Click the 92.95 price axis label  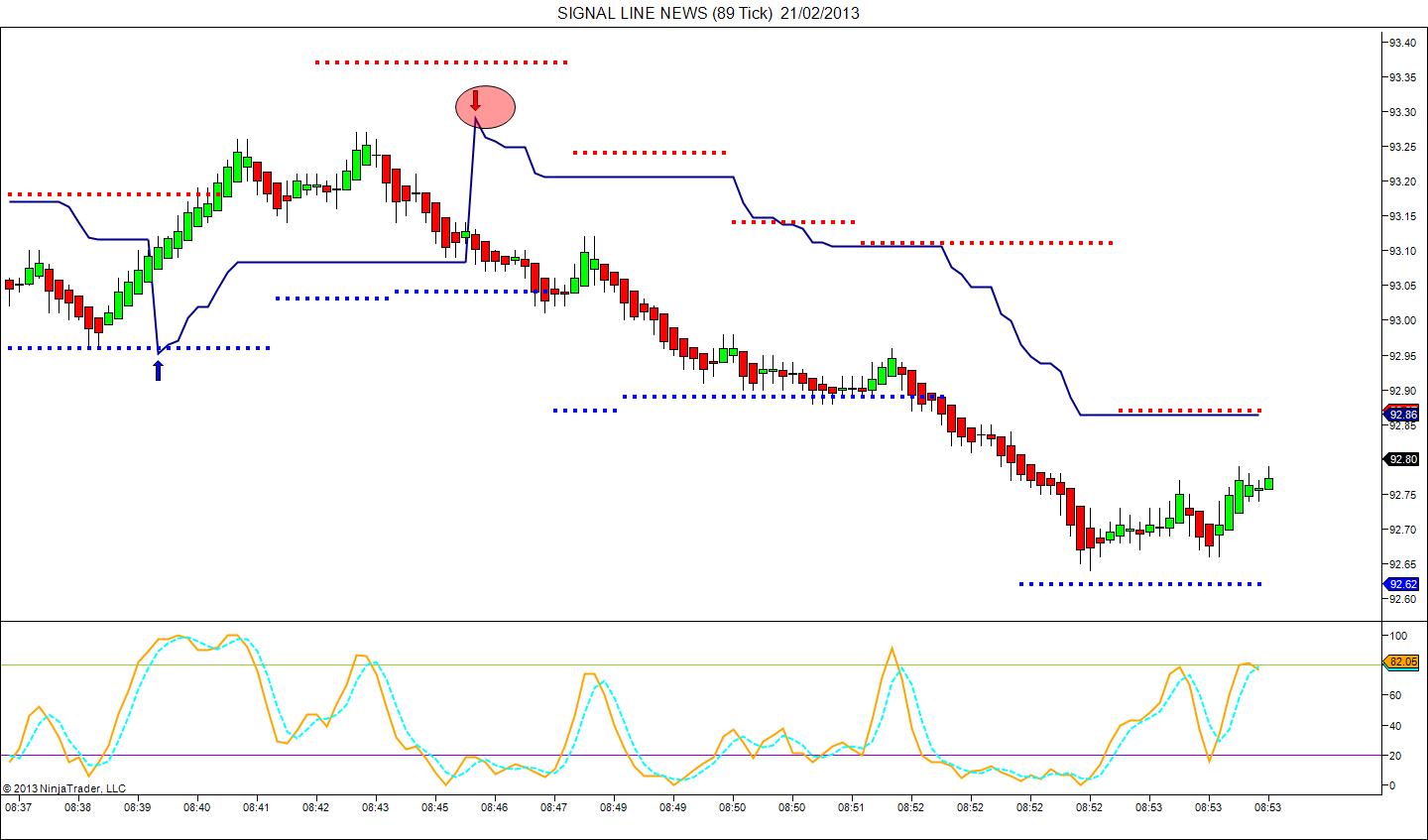pyautogui.click(x=1402, y=355)
